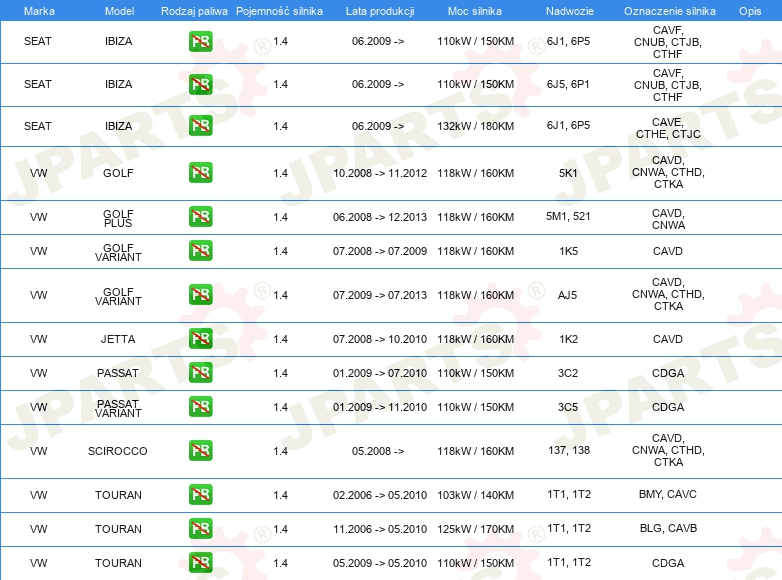
Task: Click the Lata produkcji column header
Action: pyautogui.click(x=380, y=11)
